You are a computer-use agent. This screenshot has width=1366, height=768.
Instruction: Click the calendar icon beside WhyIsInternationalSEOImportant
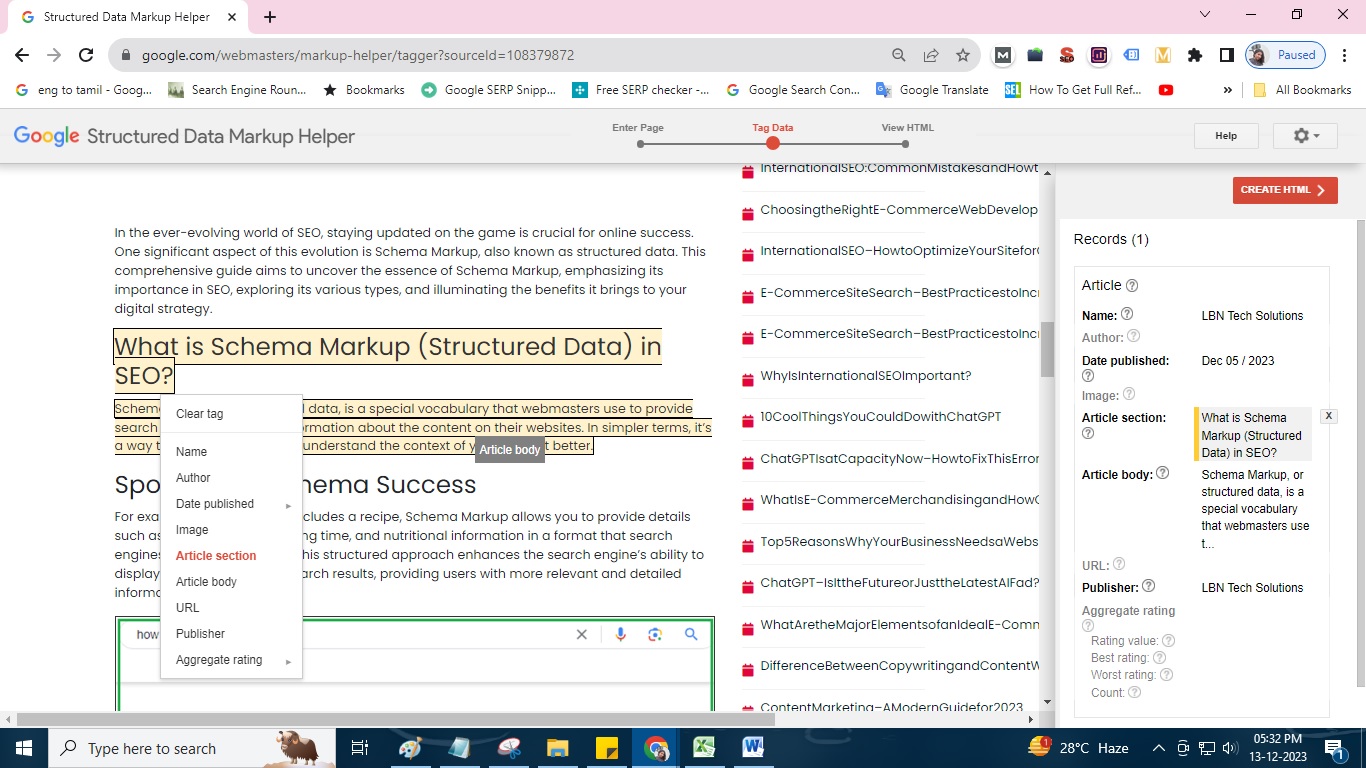pyautogui.click(x=747, y=376)
